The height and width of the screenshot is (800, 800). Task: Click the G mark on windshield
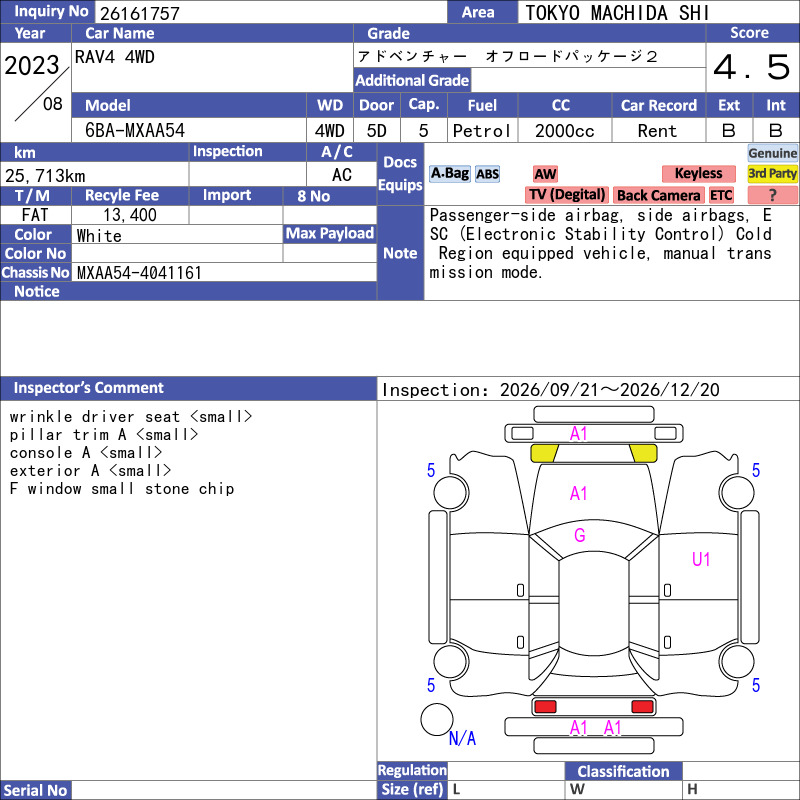580,535
